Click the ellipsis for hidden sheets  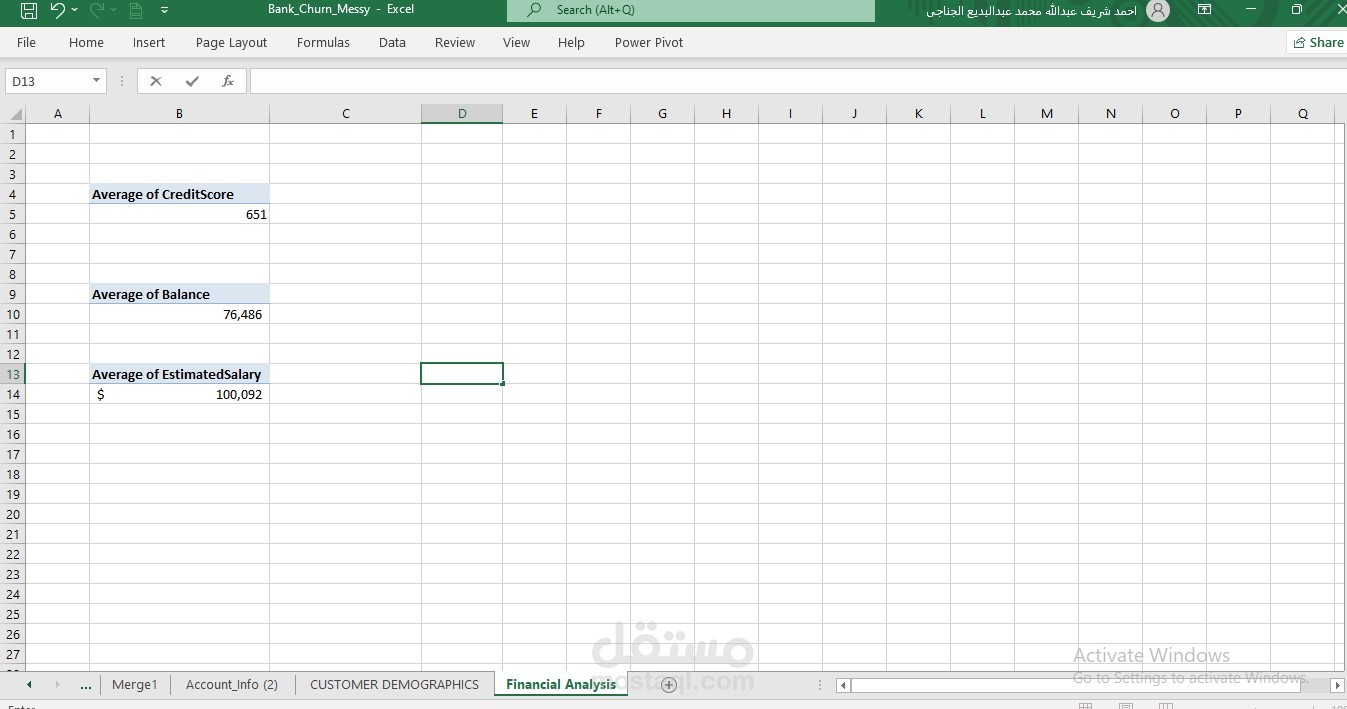85,685
